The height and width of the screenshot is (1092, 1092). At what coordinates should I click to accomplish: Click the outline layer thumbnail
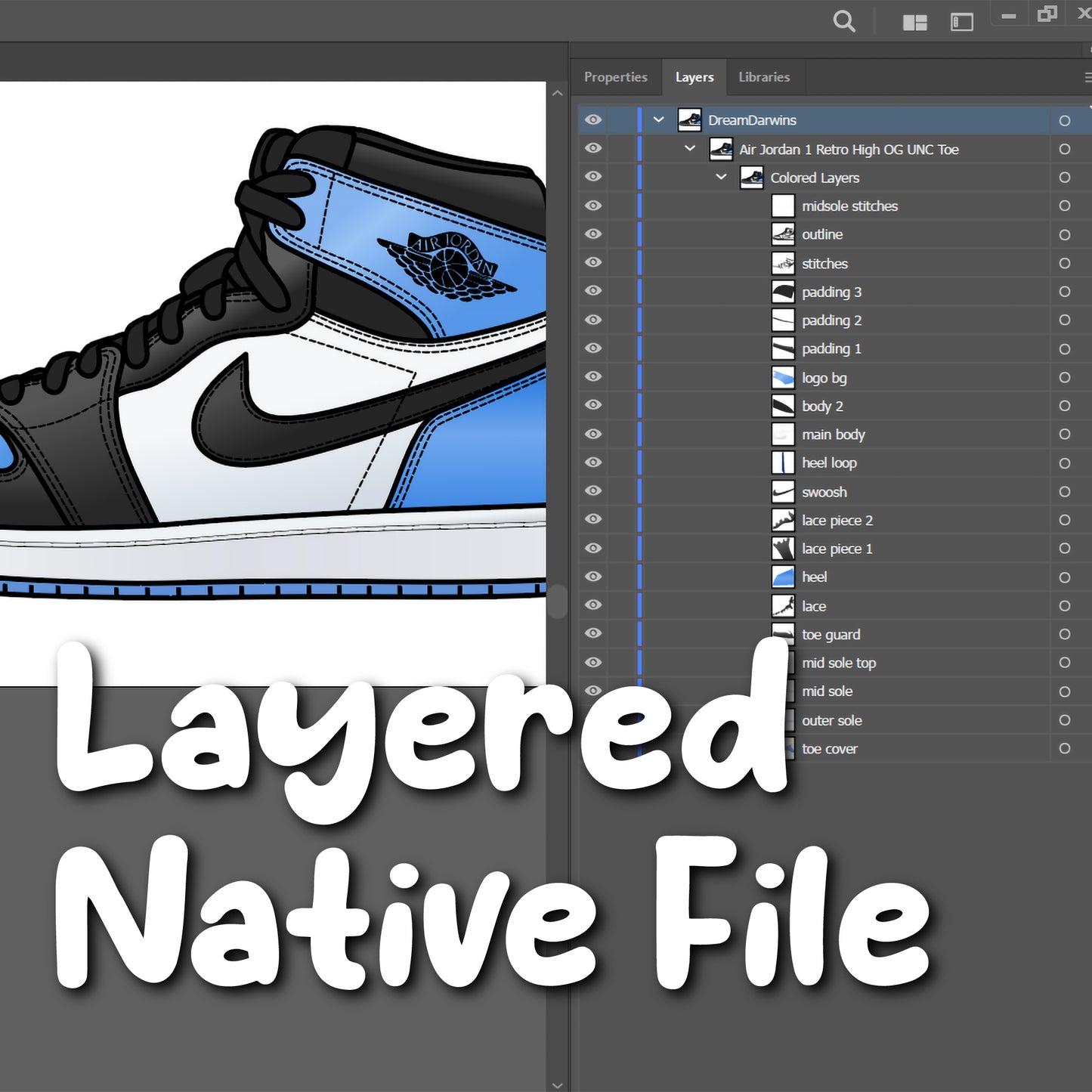[783, 234]
